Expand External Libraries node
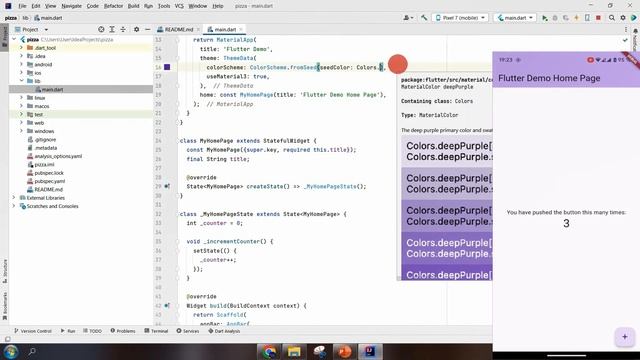 (14, 198)
